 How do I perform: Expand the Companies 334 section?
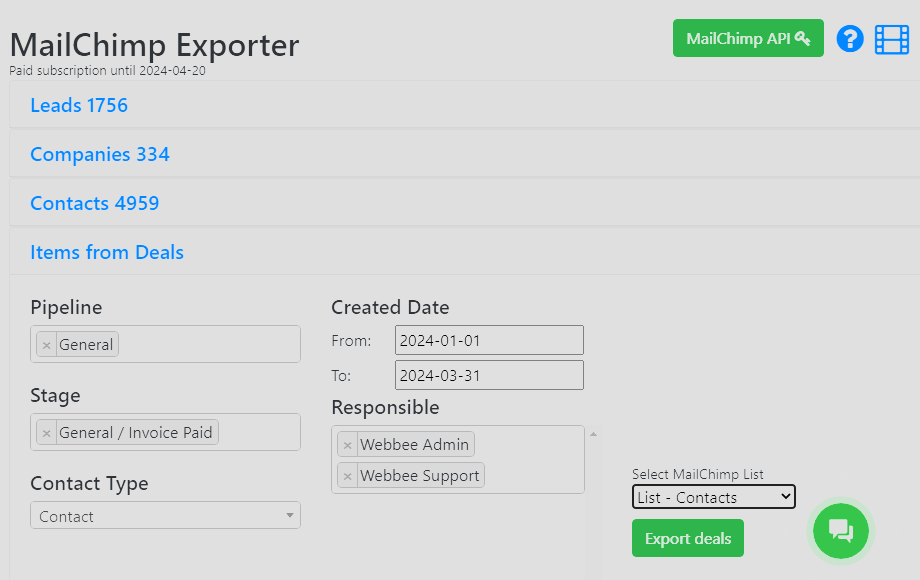(x=100, y=154)
